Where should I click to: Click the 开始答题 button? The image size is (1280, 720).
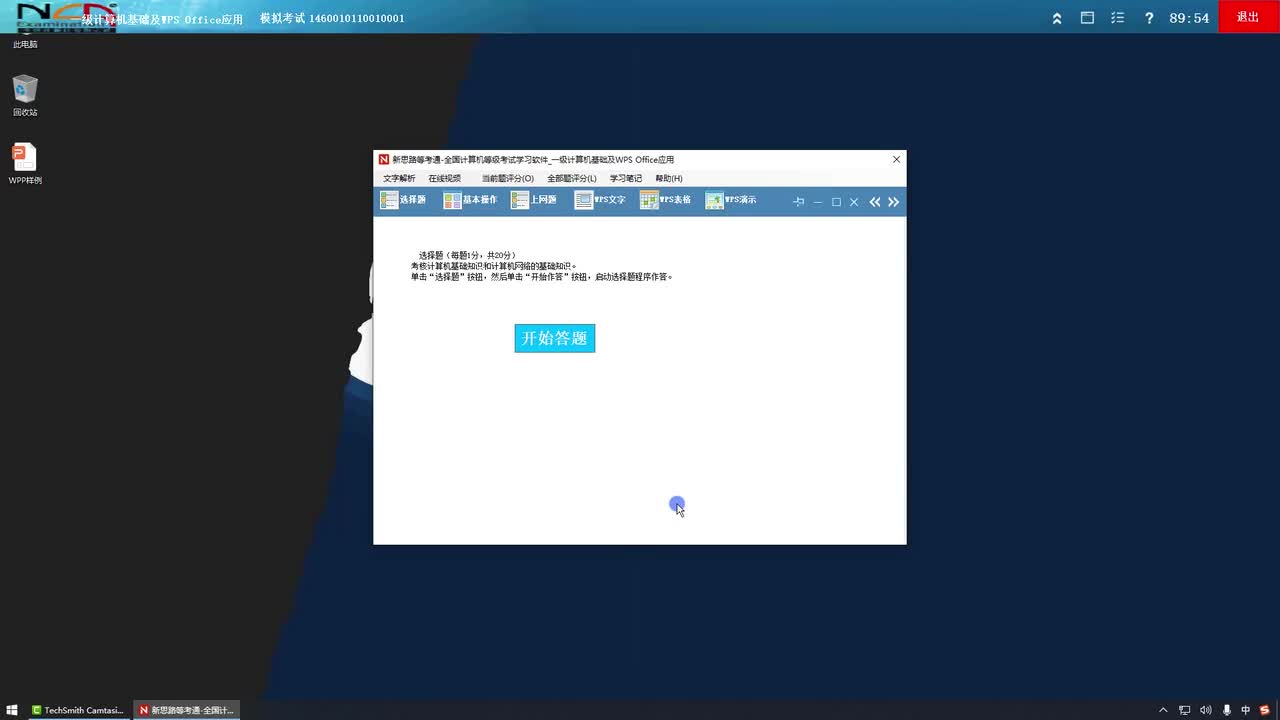[x=555, y=338]
